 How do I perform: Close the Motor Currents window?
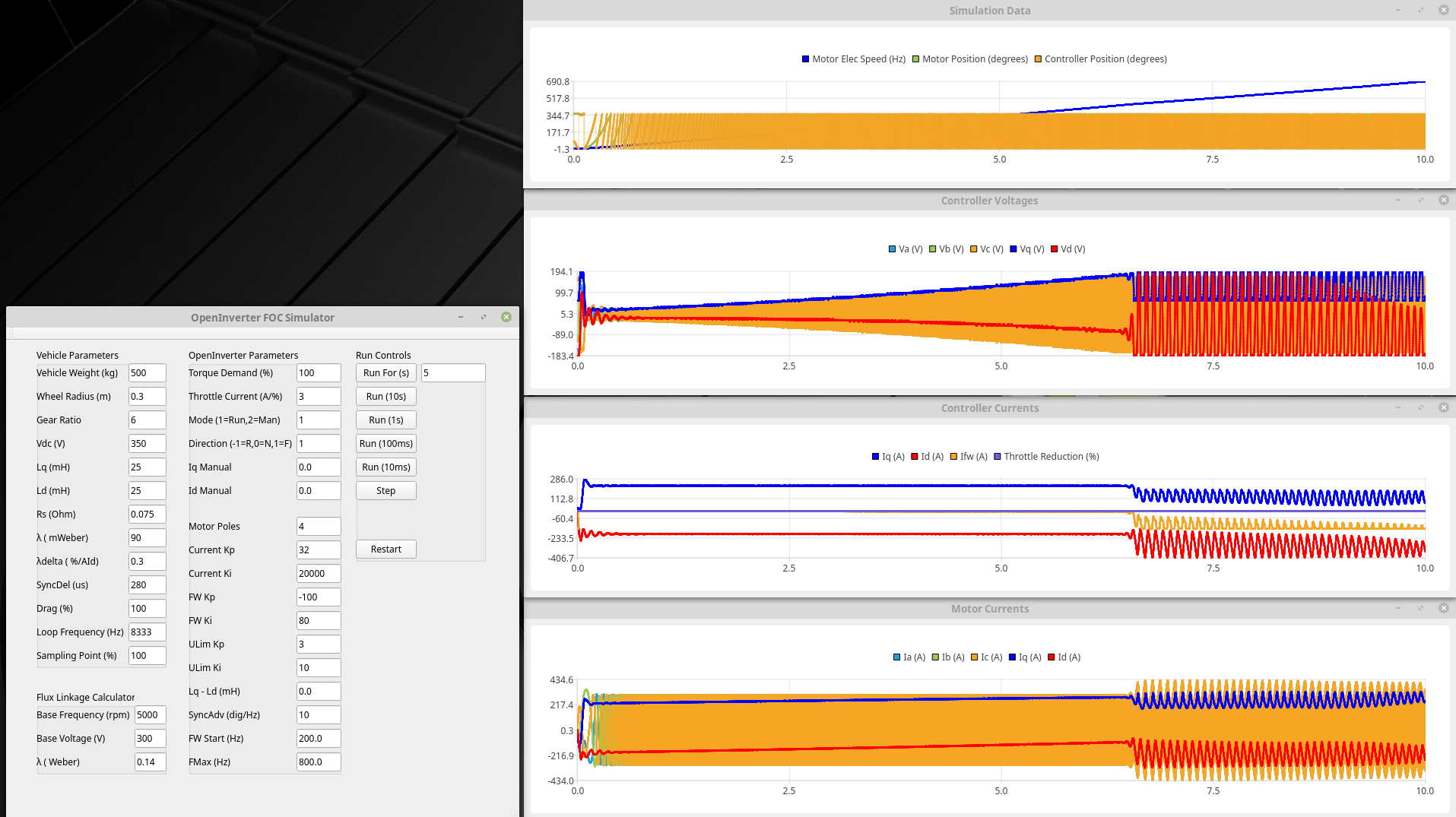pyautogui.click(x=1443, y=608)
